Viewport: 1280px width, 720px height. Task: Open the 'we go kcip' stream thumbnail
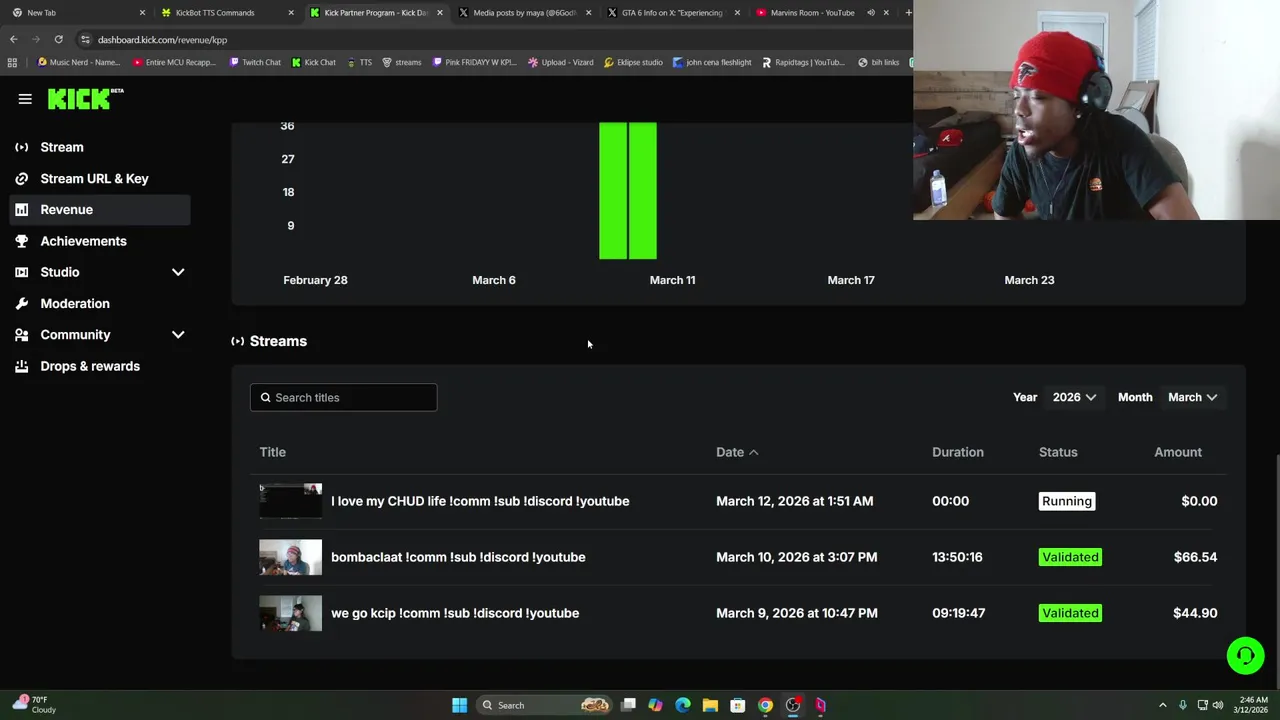coord(290,613)
